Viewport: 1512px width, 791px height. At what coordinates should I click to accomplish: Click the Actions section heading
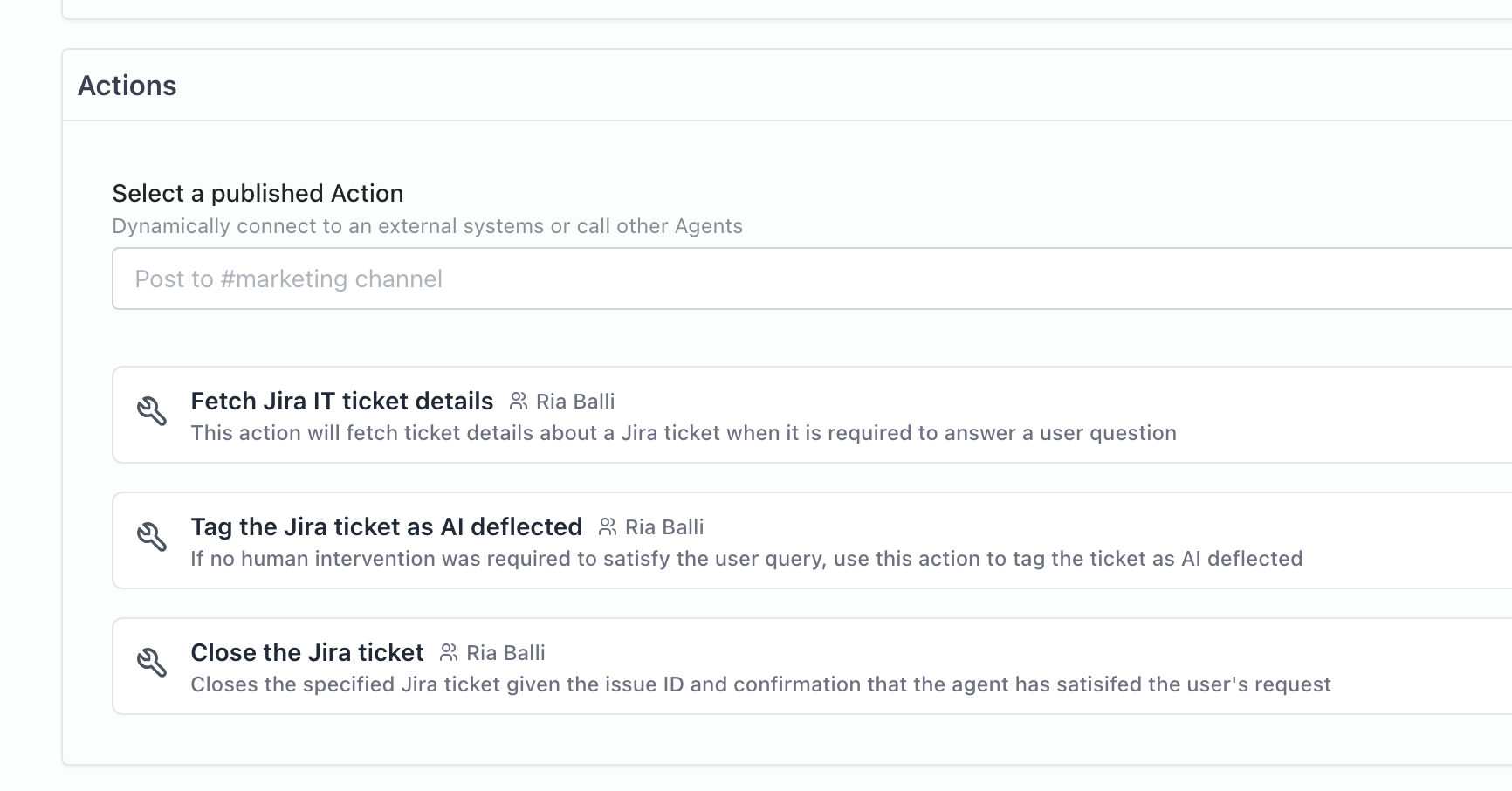(x=127, y=86)
